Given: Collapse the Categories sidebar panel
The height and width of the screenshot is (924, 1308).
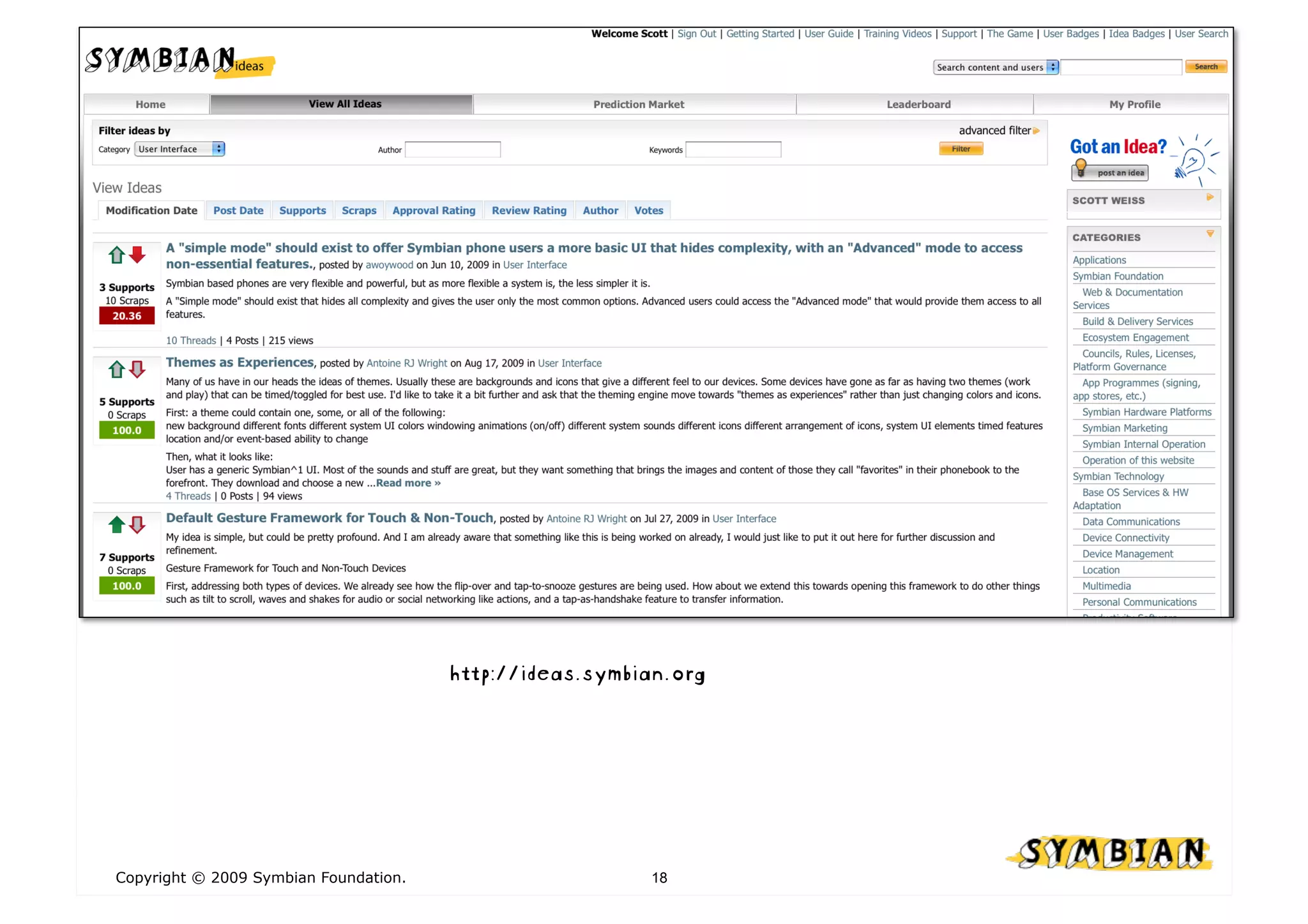Looking at the screenshot, I should pos(1210,234).
